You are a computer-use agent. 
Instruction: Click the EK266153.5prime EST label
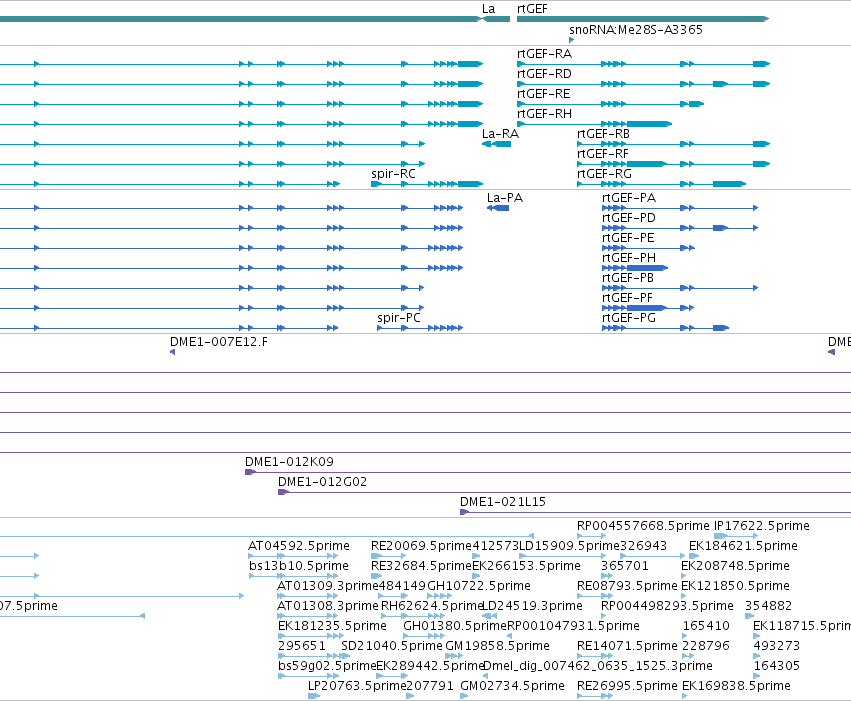point(526,566)
